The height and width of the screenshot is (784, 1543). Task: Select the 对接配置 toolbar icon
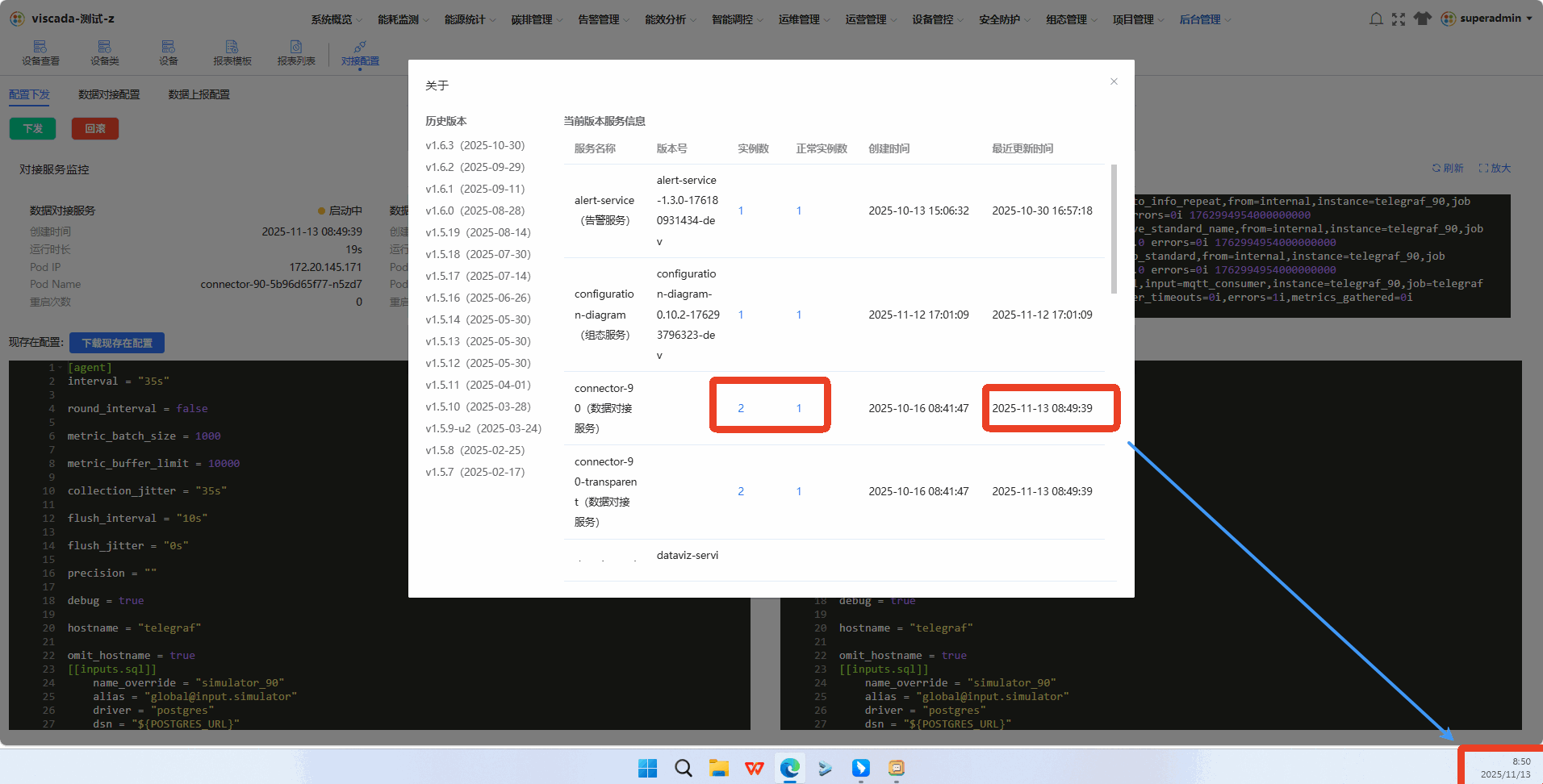360,53
